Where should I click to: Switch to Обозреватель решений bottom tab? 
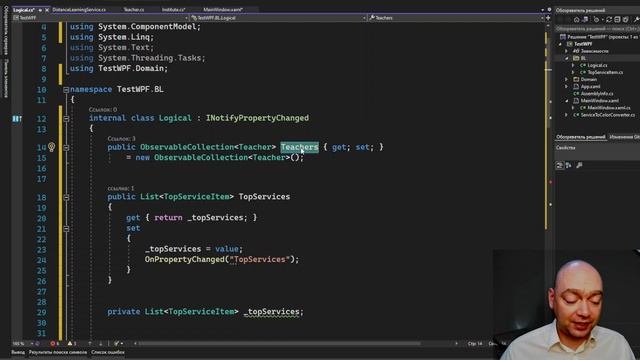(581, 137)
